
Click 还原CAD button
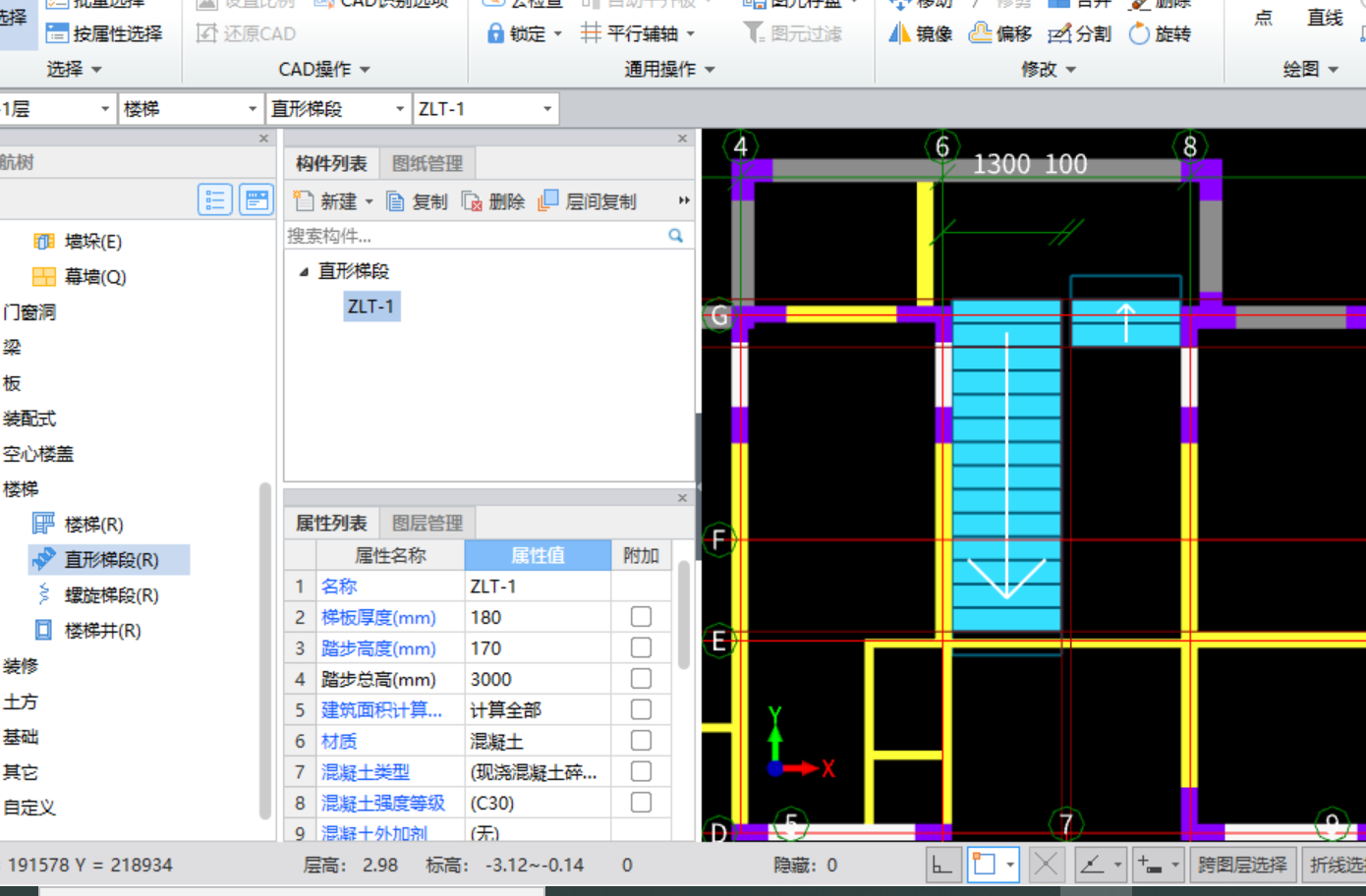247,33
